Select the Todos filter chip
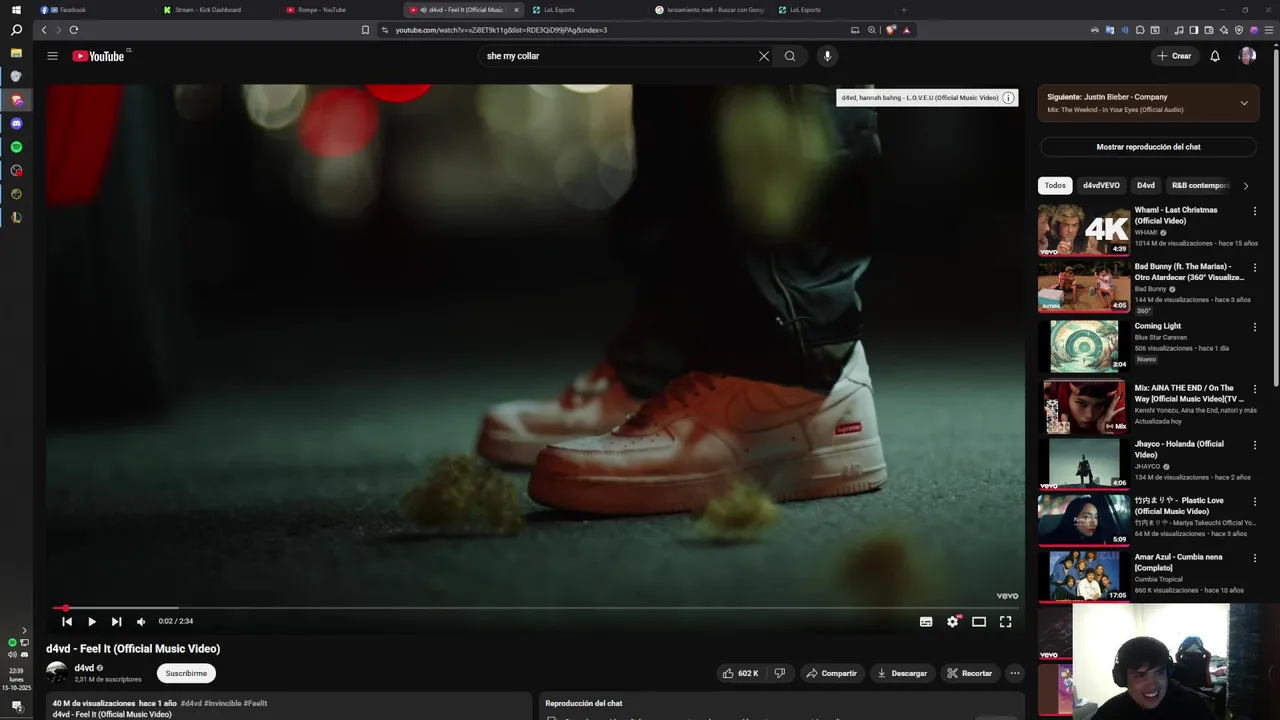1280x720 pixels. click(1055, 186)
